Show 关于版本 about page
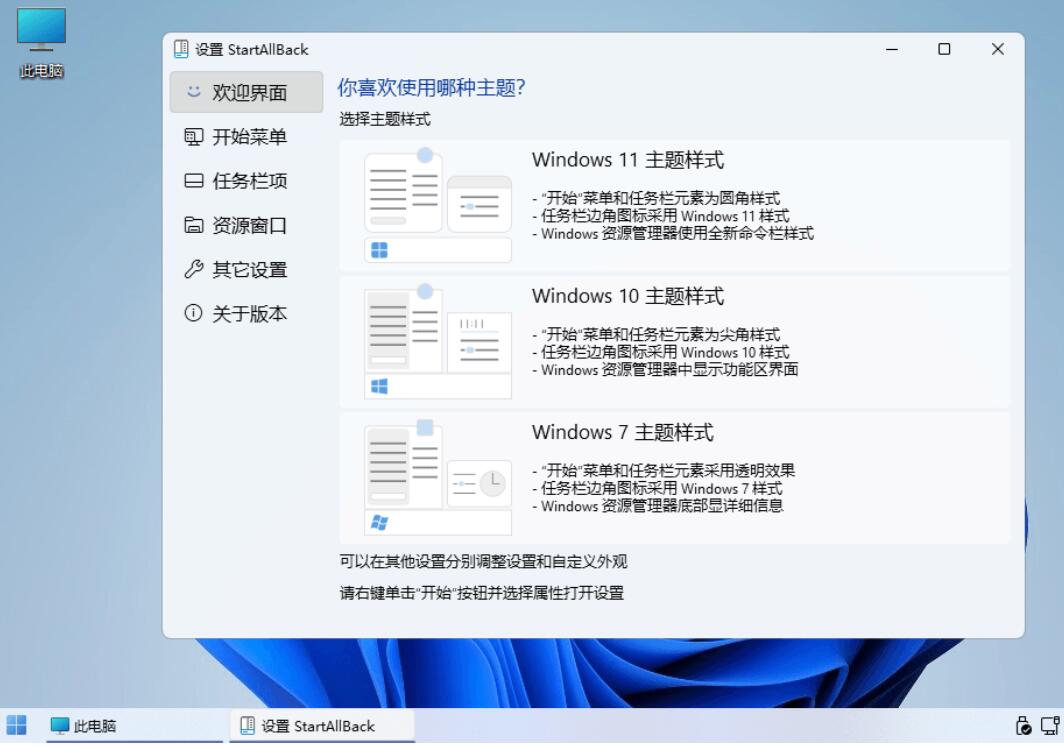Viewport: 1064px width, 746px height. click(246, 314)
